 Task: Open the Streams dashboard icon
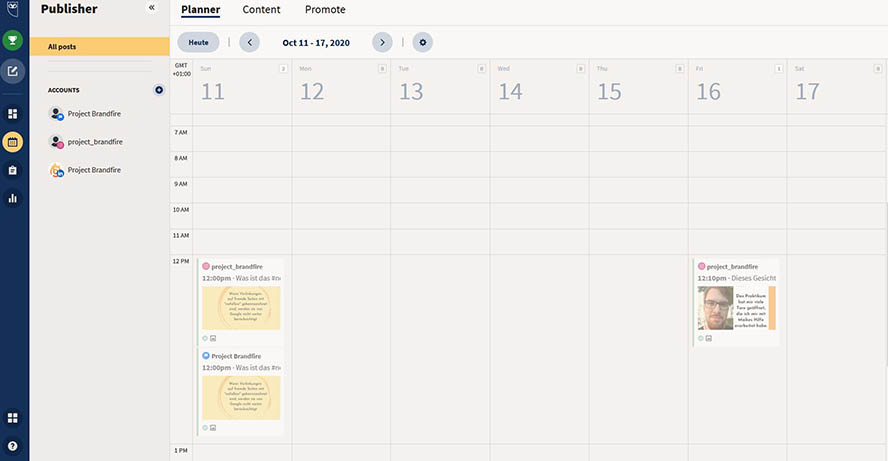(x=13, y=114)
